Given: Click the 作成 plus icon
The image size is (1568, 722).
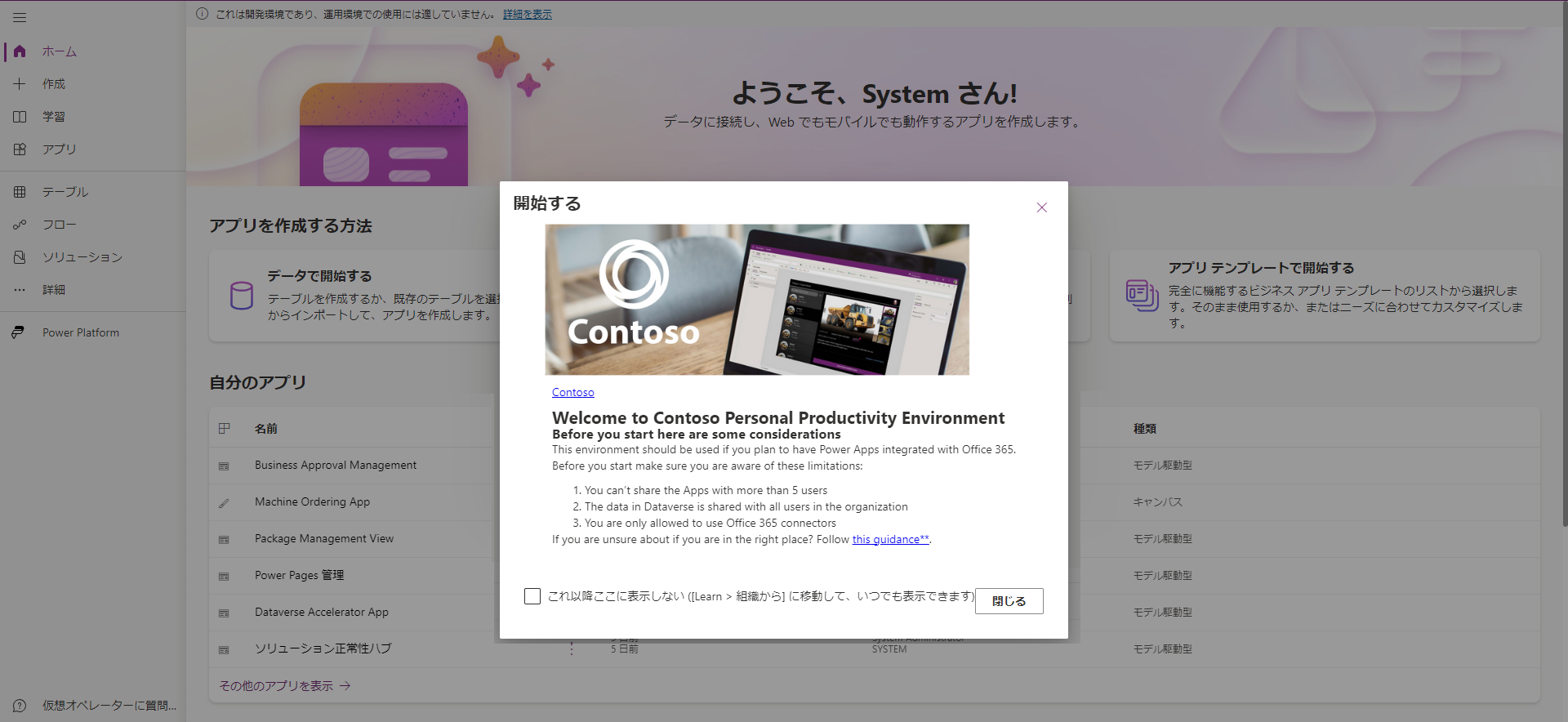Looking at the screenshot, I should [x=20, y=84].
